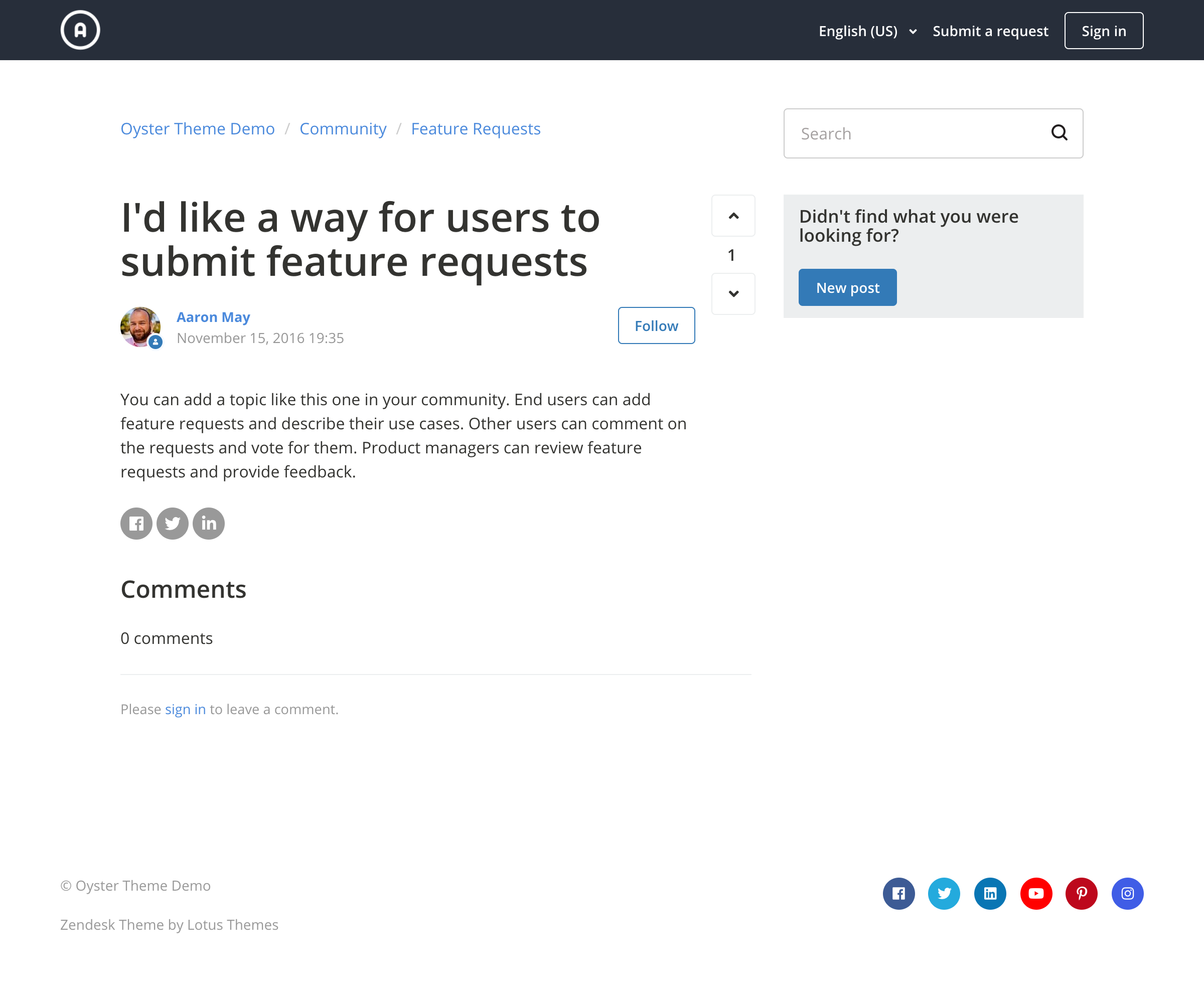Open footer Facebook icon

coord(898,893)
